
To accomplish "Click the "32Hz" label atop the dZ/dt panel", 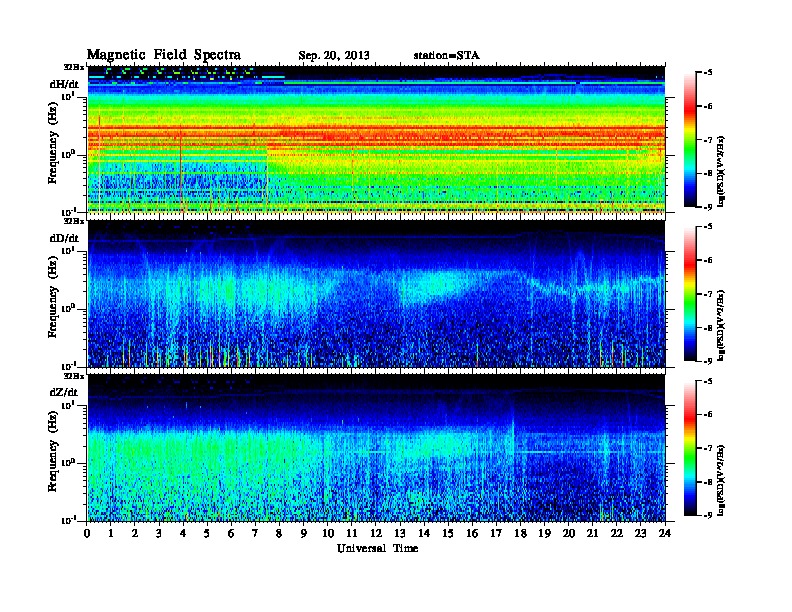I will coord(73,376).
